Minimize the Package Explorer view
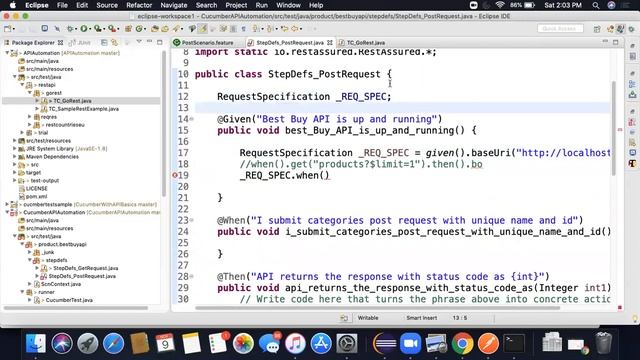The width and height of the screenshot is (640, 360). (149, 42)
